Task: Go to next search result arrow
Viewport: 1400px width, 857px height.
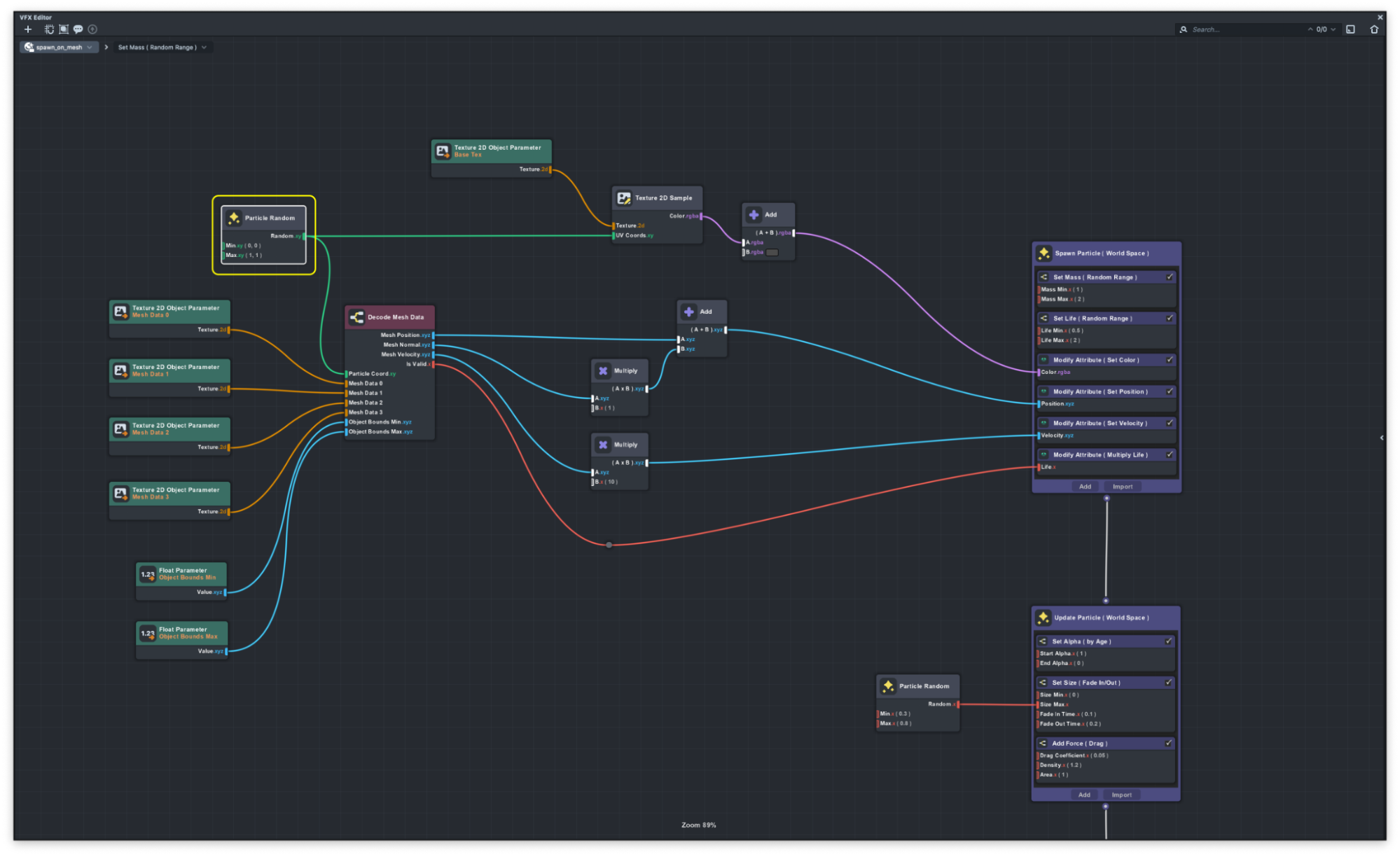Action: coord(1333,29)
